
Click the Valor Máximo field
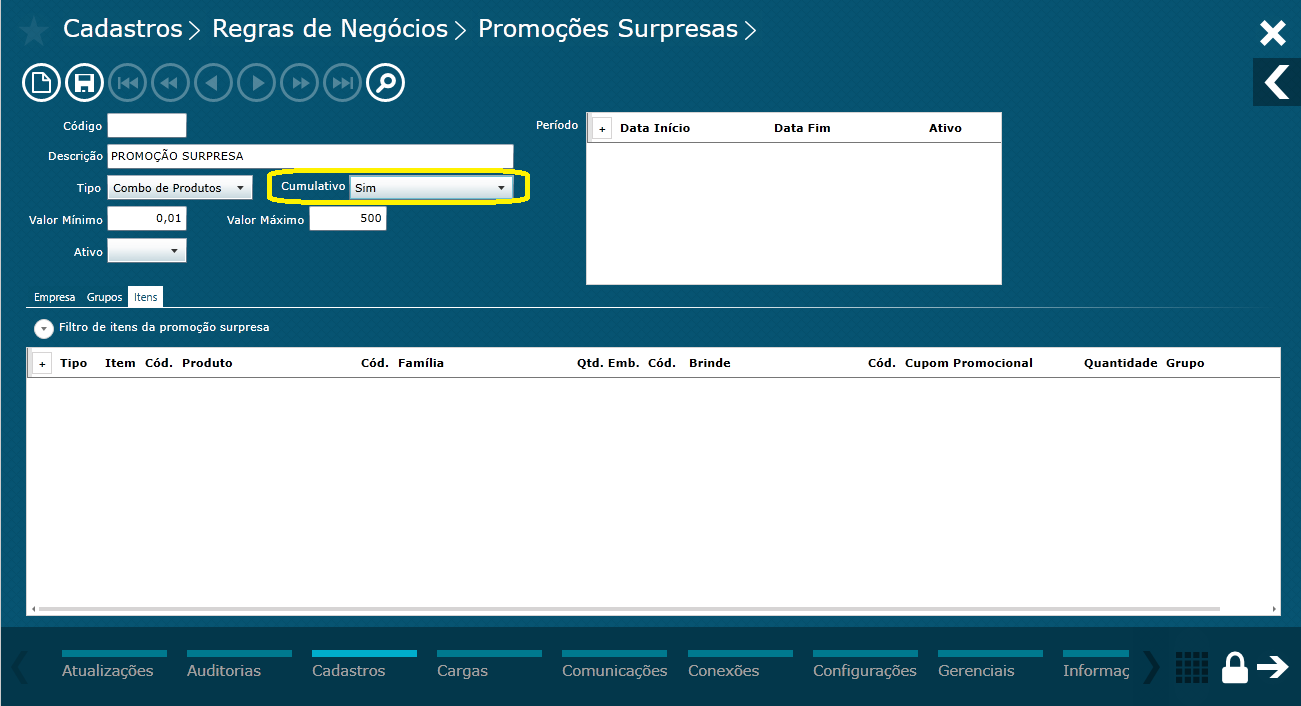(348, 219)
